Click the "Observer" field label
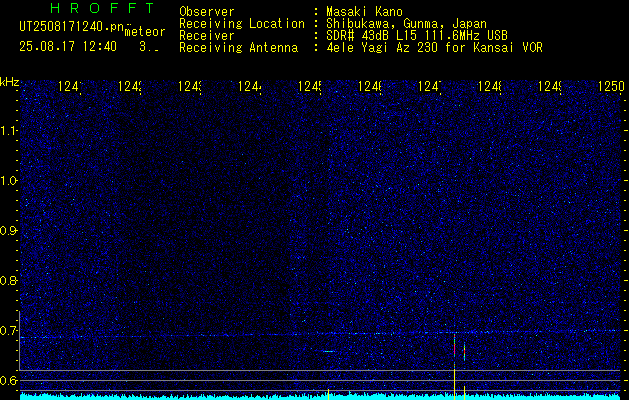The image size is (629, 400). click(x=207, y=11)
